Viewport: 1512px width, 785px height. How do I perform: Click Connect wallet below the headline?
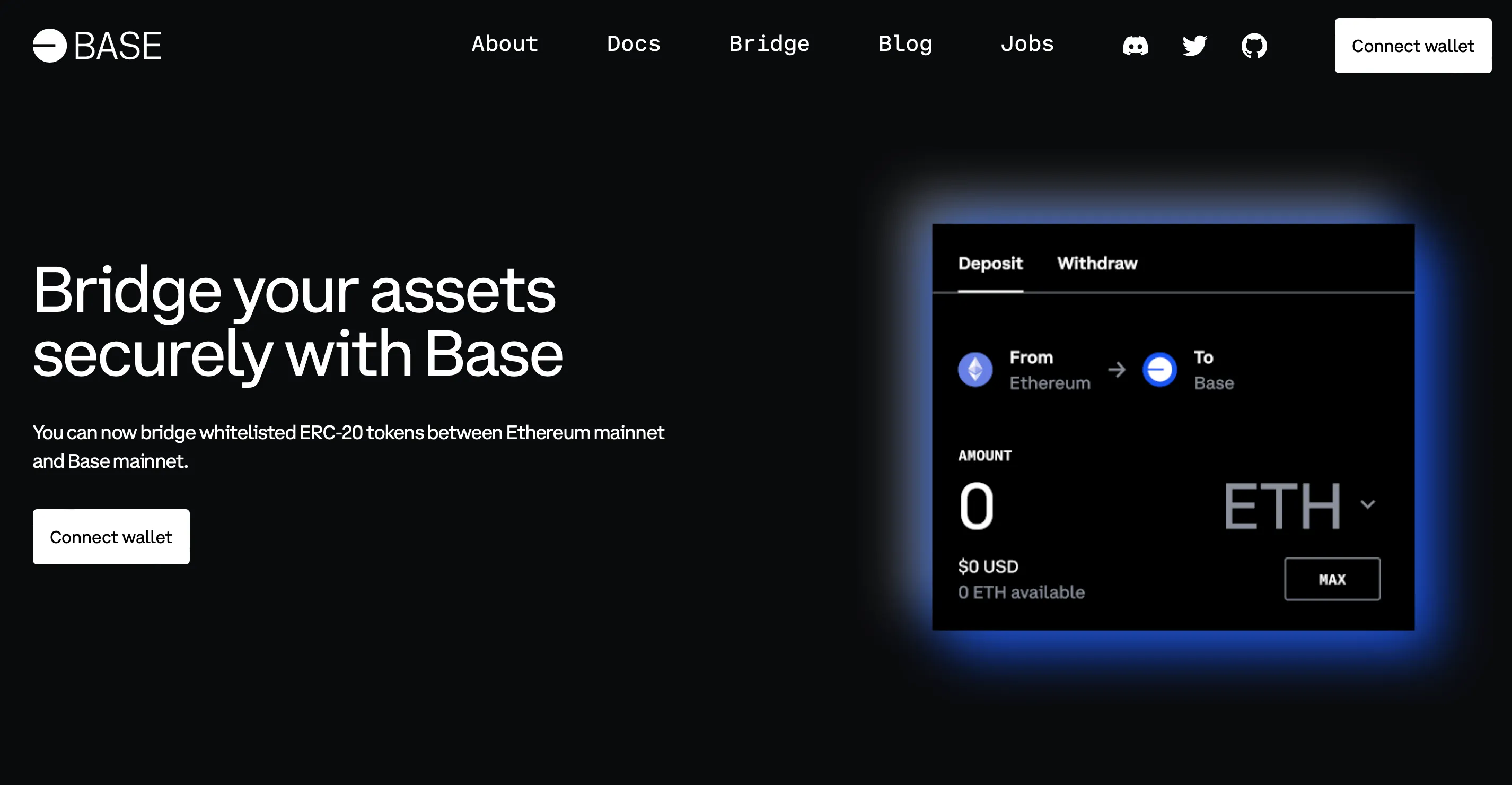[111, 537]
